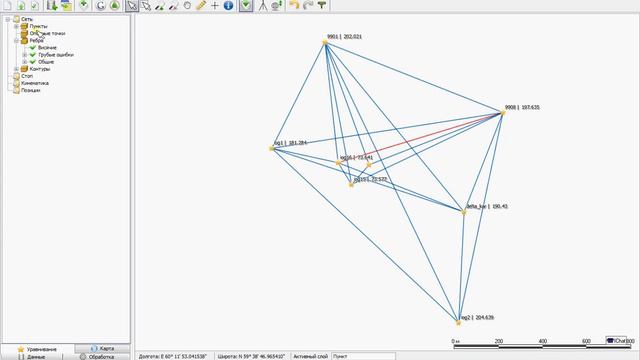Click the blue information icon
Viewport: 640px width, 360px height.
pyautogui.click(x=229, y=5)
